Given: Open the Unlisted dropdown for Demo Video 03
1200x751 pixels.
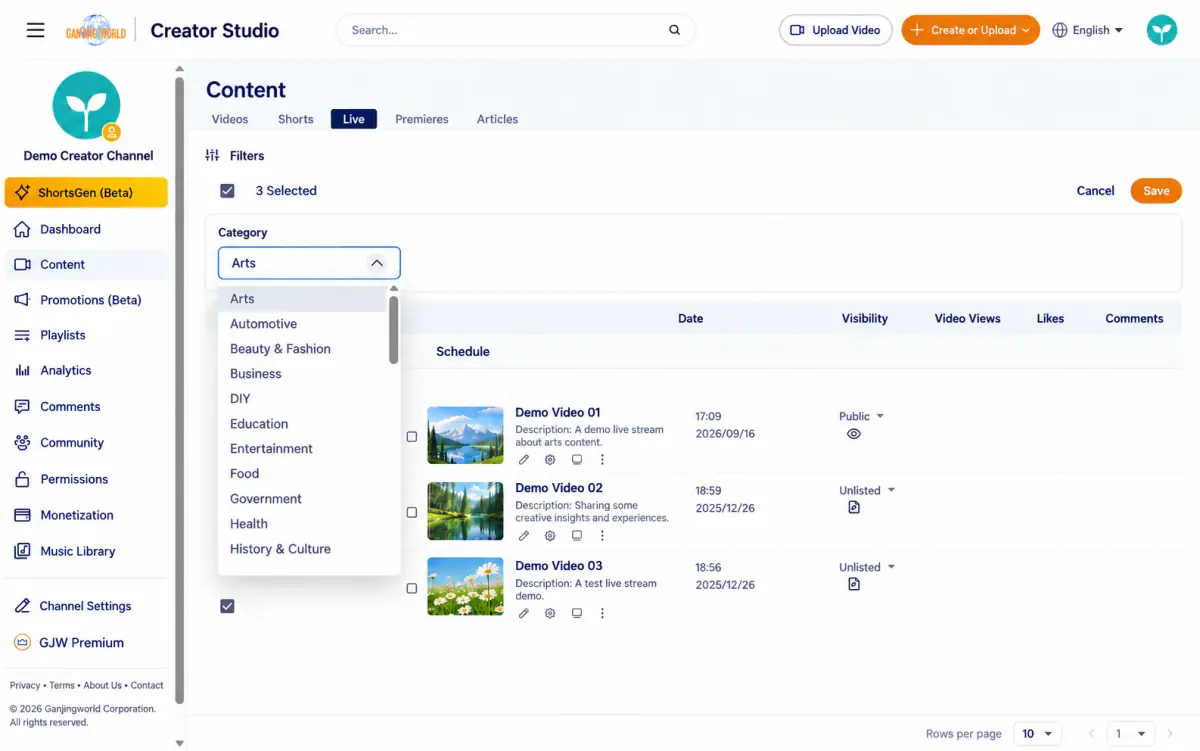Looking at the screenshot, I should coord(867,567).
